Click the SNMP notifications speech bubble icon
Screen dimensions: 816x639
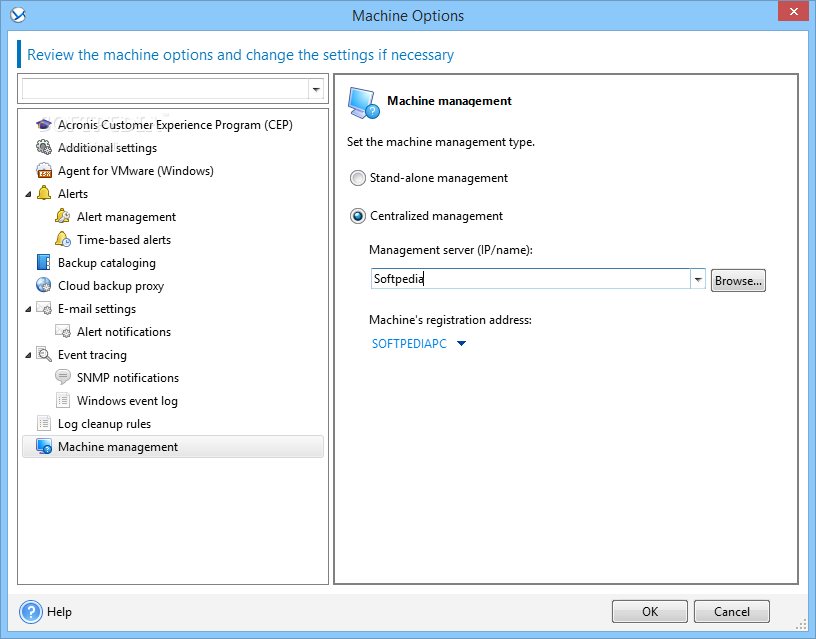coord(62,377)
